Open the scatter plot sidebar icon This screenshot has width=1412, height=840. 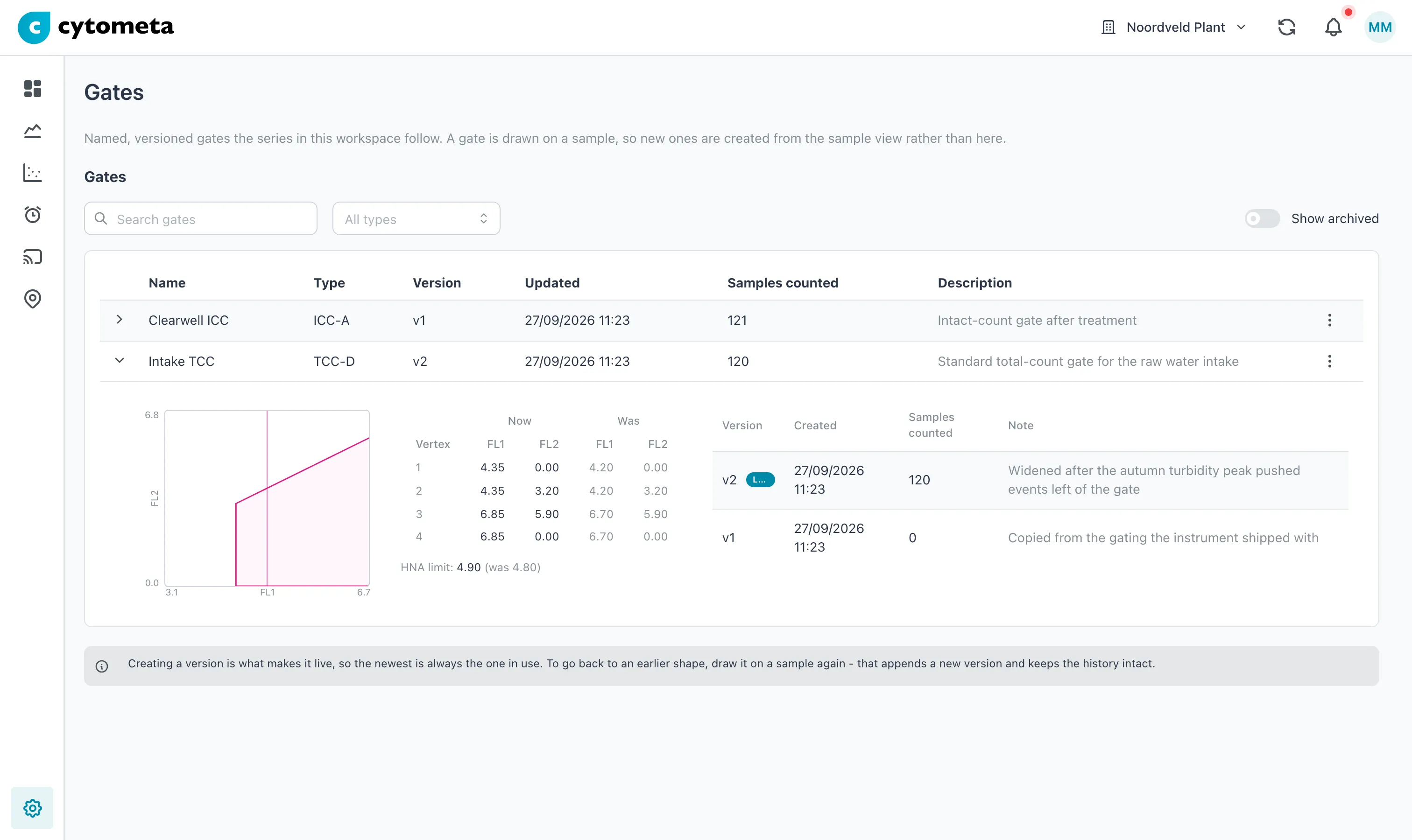coord(32,173)
